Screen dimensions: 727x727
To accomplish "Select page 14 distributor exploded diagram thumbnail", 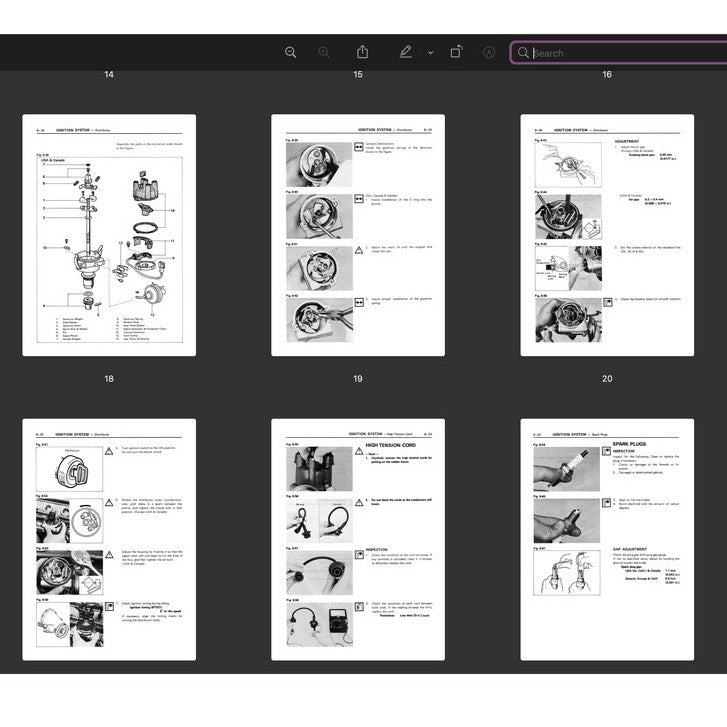I will pos(109,235).
